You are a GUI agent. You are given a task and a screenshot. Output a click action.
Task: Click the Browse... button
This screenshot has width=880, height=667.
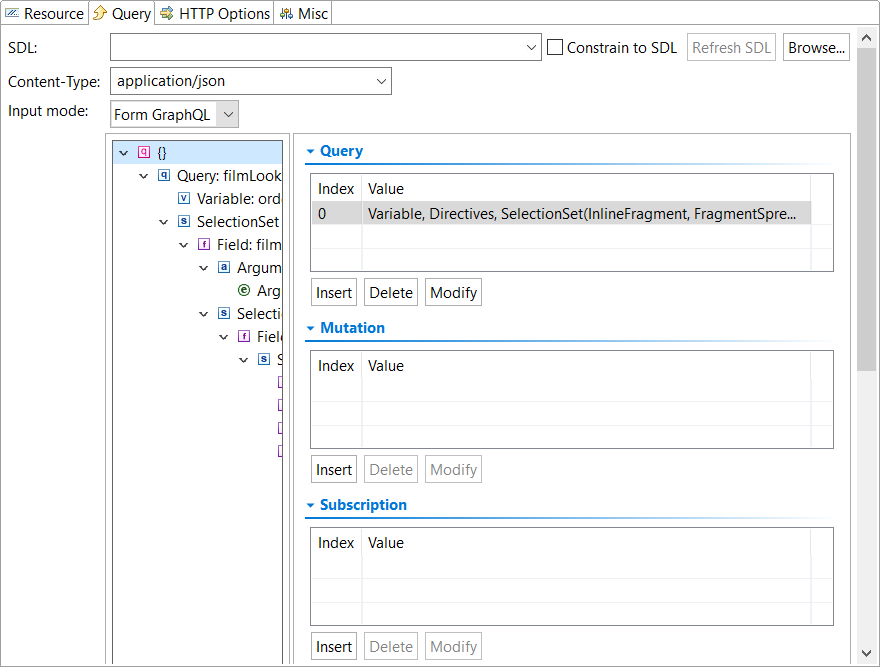816,47
